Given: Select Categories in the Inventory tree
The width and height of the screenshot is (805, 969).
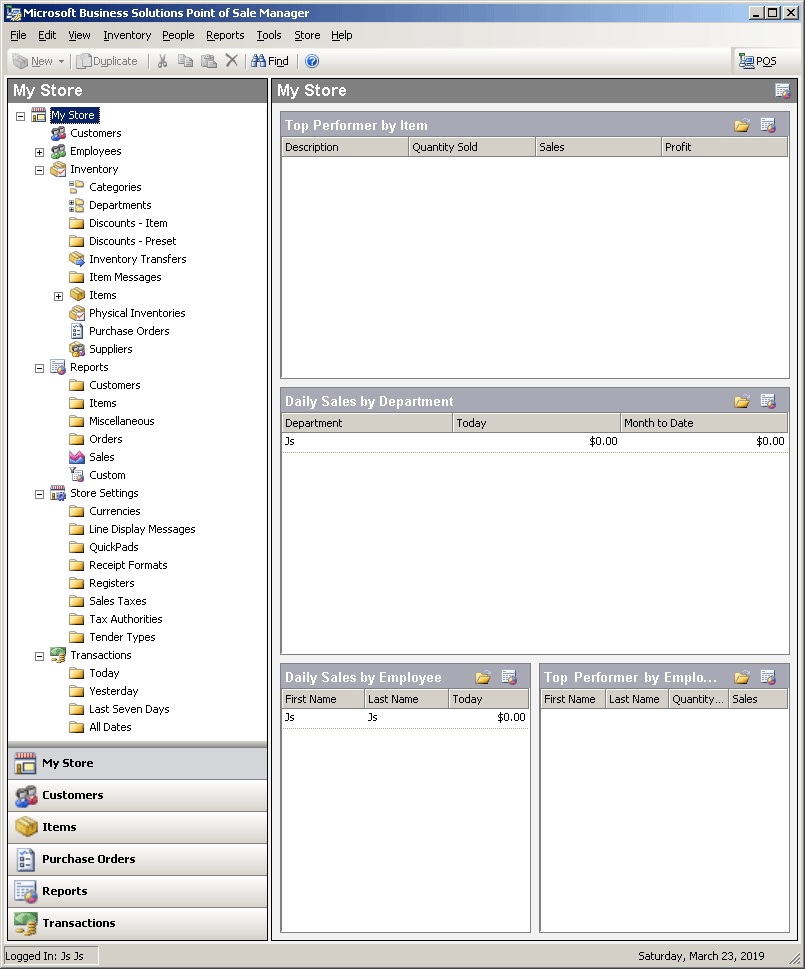Looking at the screenshot, I should pyautogui.click(x=115, y=187).
